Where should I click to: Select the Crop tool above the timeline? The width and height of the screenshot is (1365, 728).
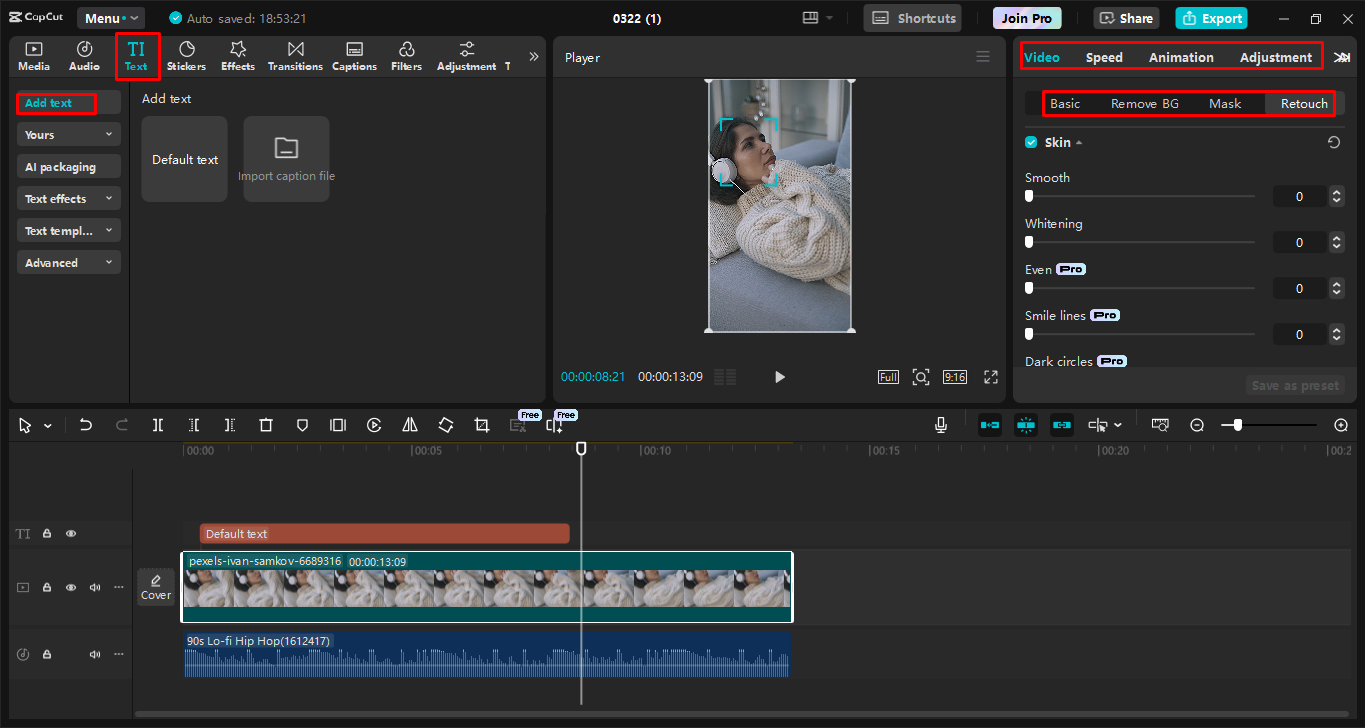pyautogui.click(x=481, y=425)
